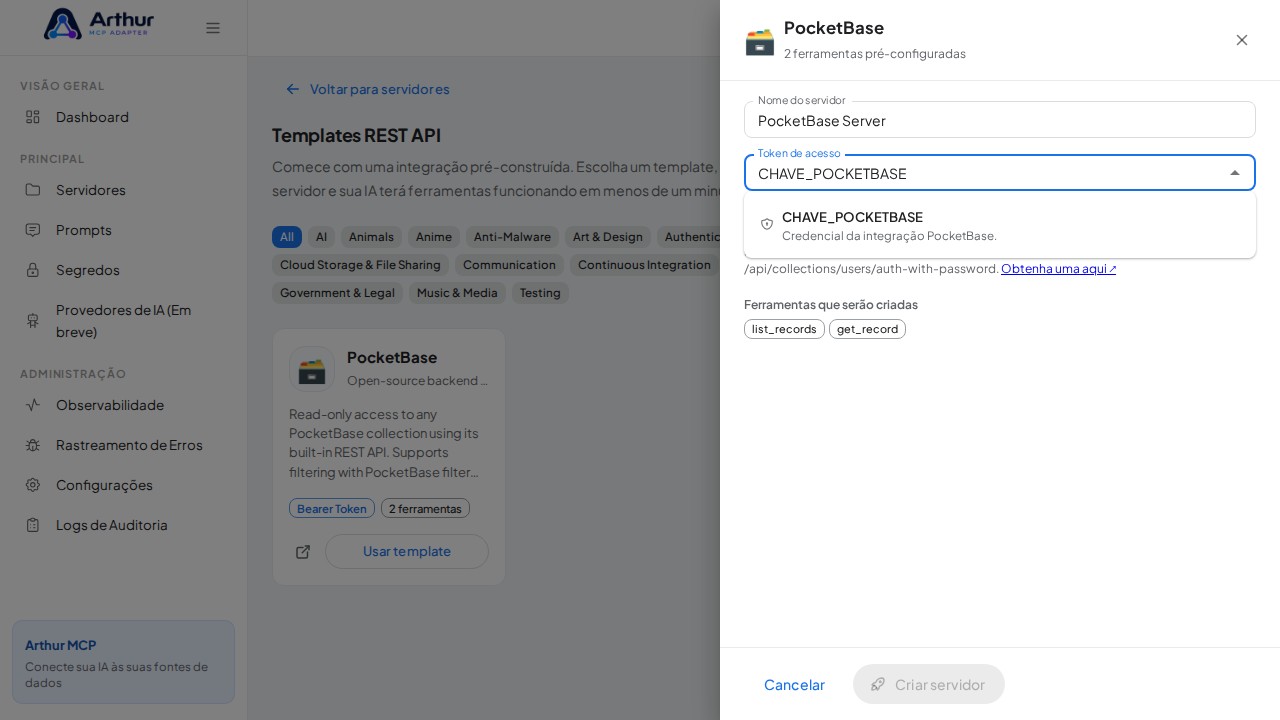Filter templates by Anime category

click(434, 237)
